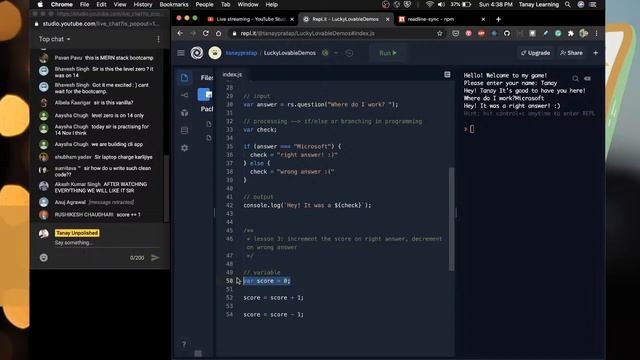The image size is (640, 360).
Task: Run the repl with Run button
Action: (x=388, y=53)
